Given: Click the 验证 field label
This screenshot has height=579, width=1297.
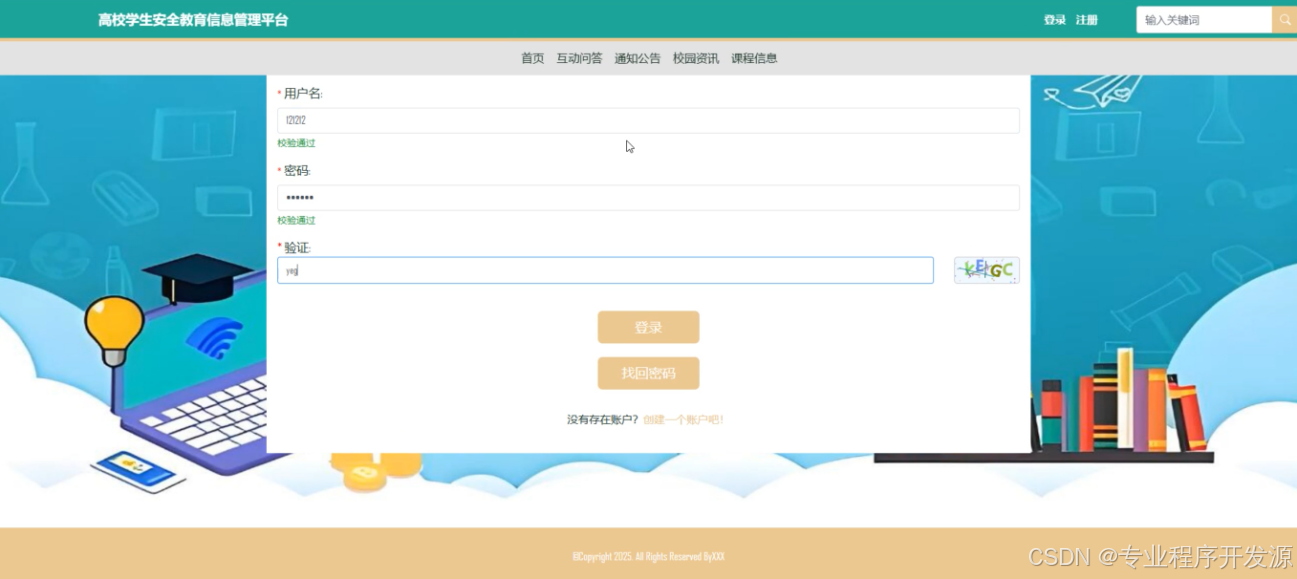Looking at the screenshot, I should [x=297, y=248].
